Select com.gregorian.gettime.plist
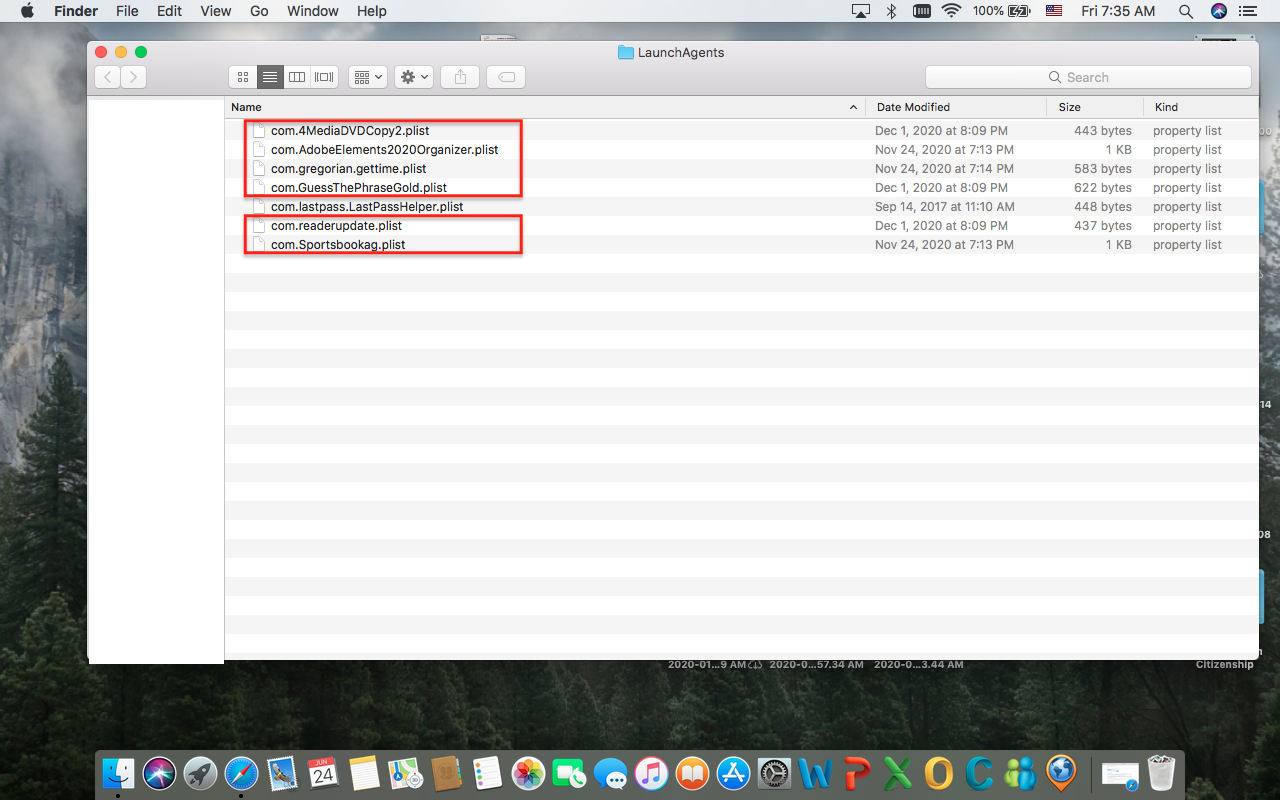 (x=348, y=169)
